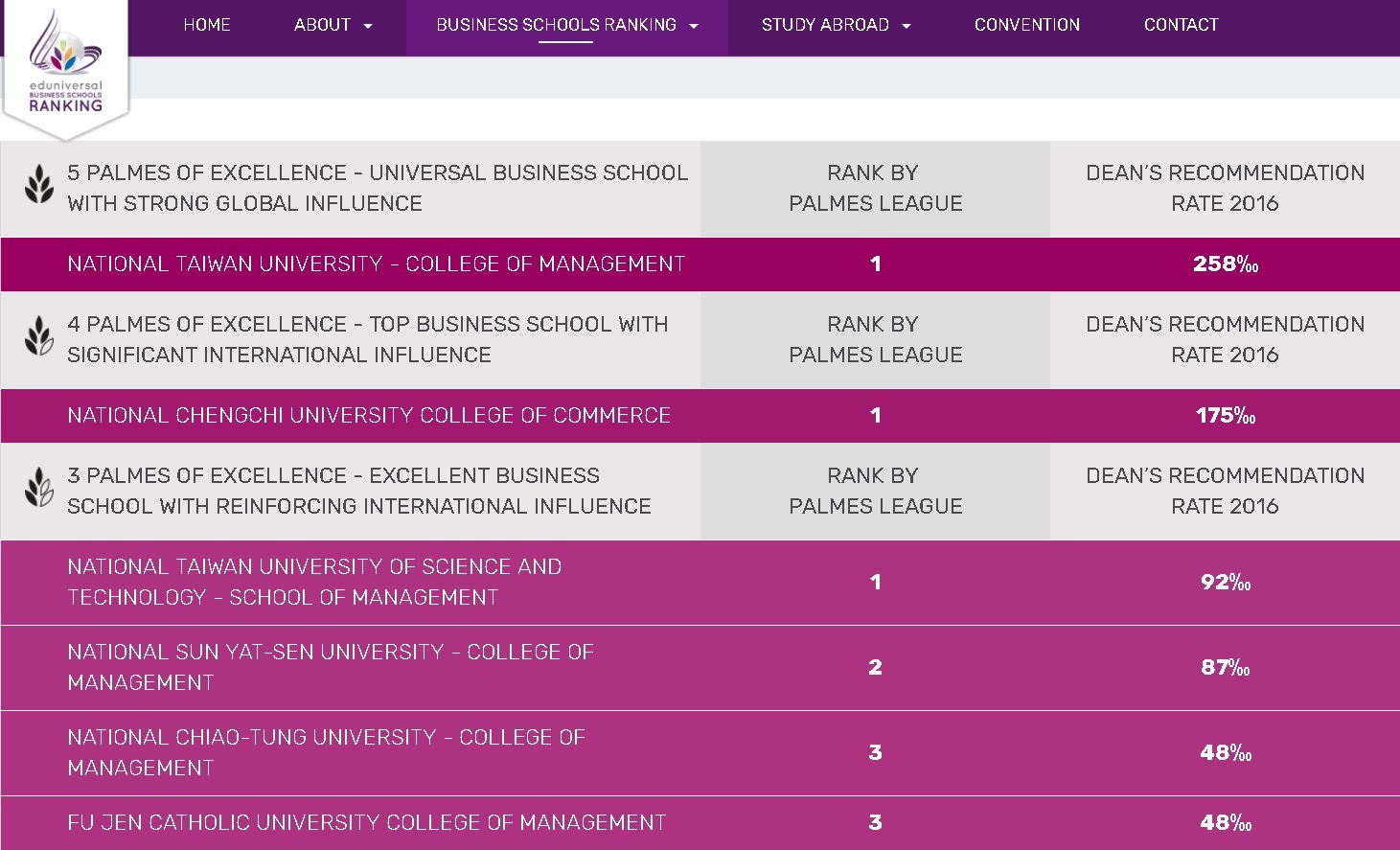This screenshot has height=850, width=1400.
Task: Click the 3 Palmes of Excellence leaf icon
Action: (38, 488)
